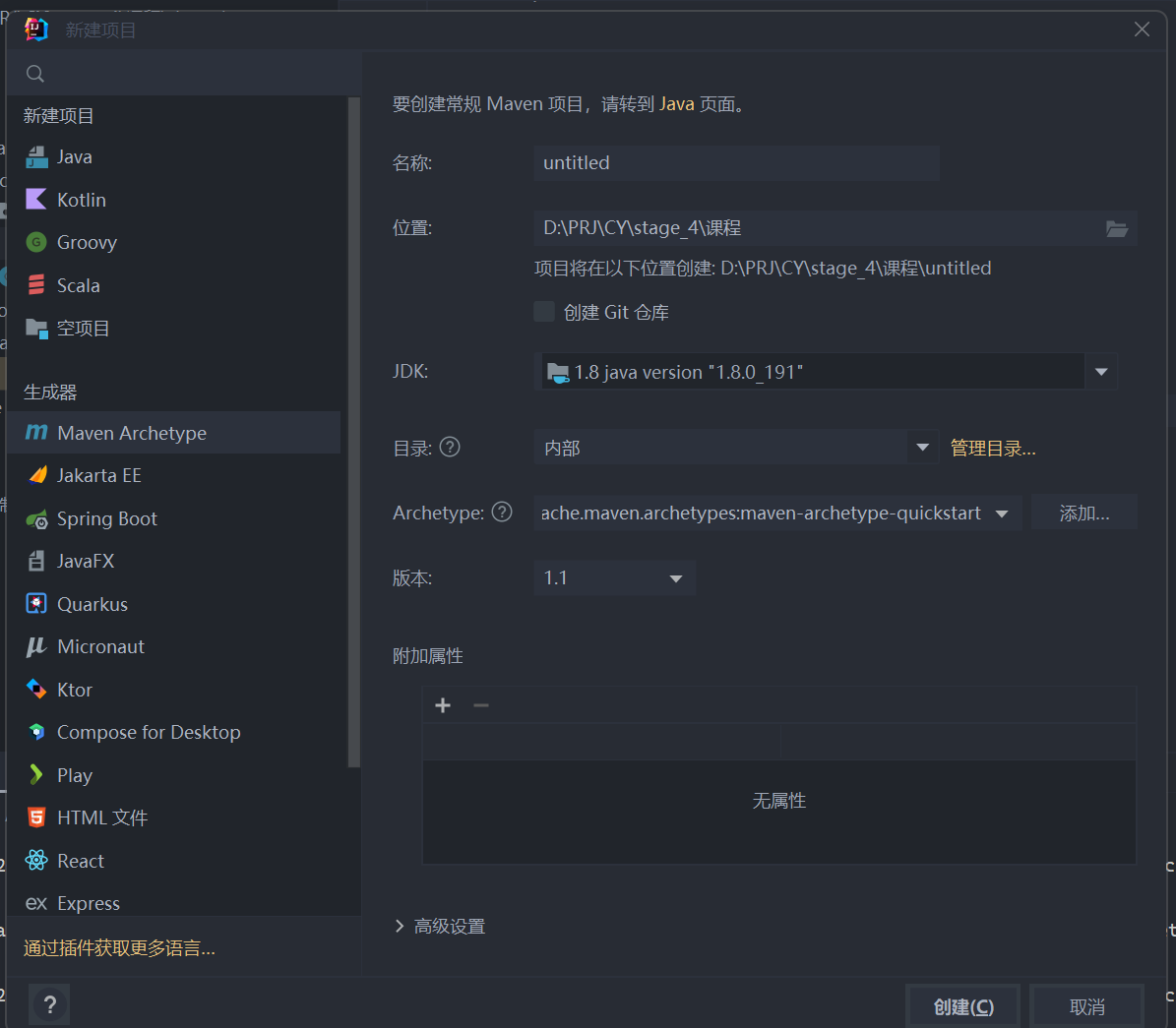Open the JDK selection dropdown
1176x1028 pixels.
pyautogui.click(x=1101, y=371)
